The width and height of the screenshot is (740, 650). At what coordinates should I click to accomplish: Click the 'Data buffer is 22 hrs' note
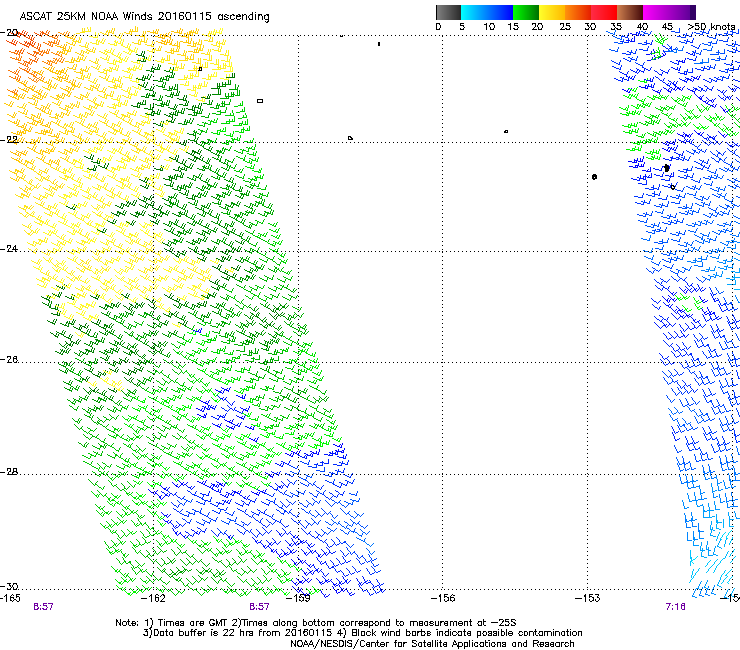[x=362, y=633]
